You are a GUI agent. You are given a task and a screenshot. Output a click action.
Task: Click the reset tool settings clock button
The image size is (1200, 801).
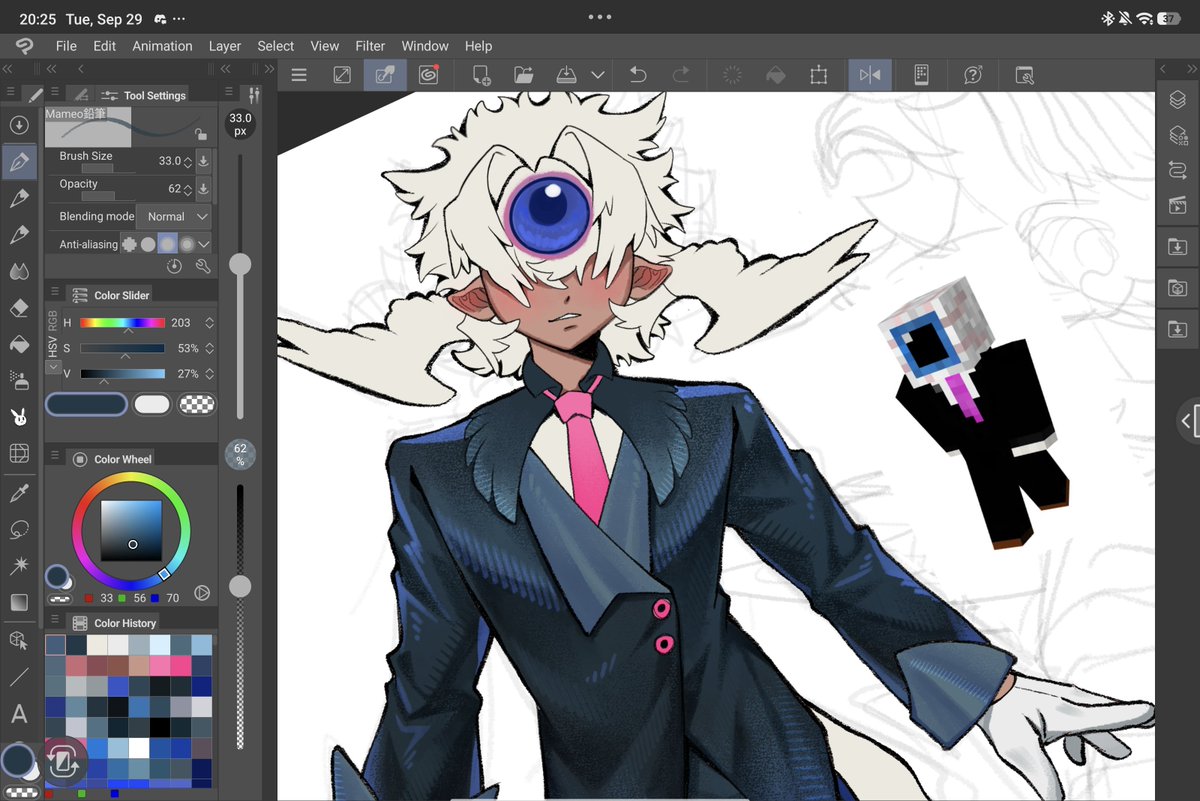pyautogui.click(x=176, y=266)
